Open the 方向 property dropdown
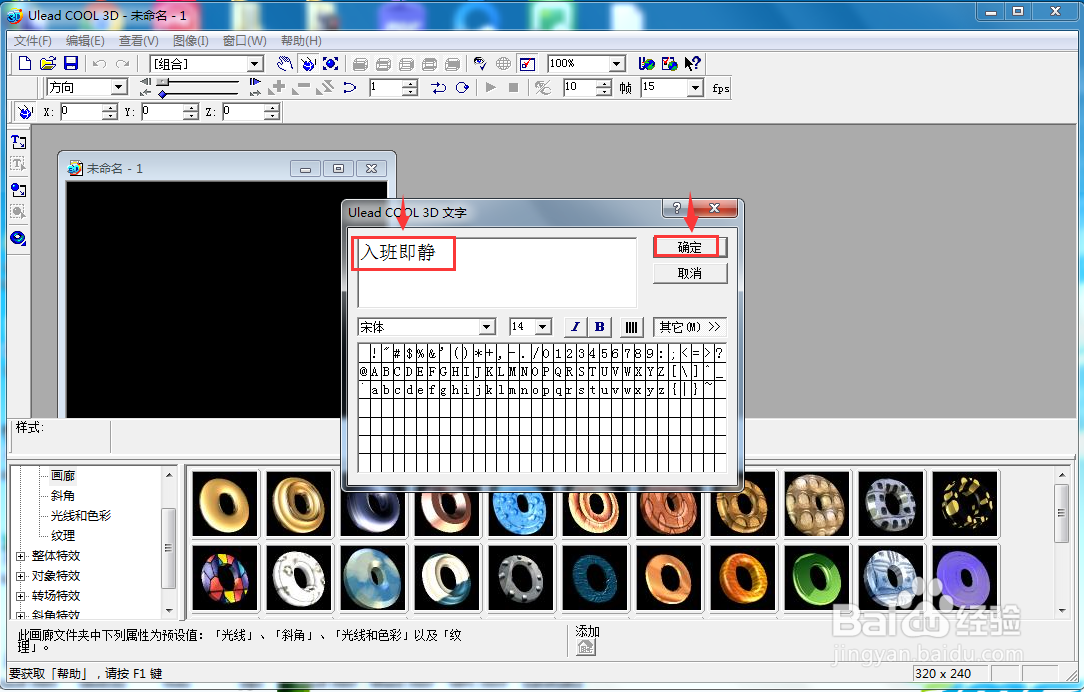The width and height of the screenshot is (1084, 692). tap(119, 87)
